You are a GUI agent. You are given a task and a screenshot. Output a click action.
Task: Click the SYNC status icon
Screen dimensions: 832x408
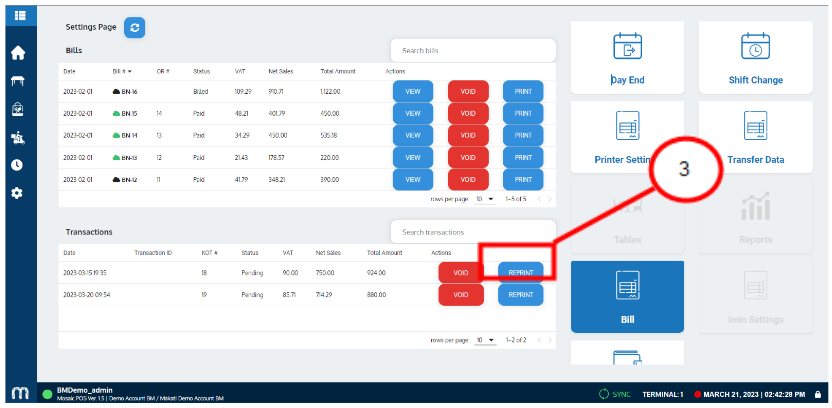(x=603, y=394)
